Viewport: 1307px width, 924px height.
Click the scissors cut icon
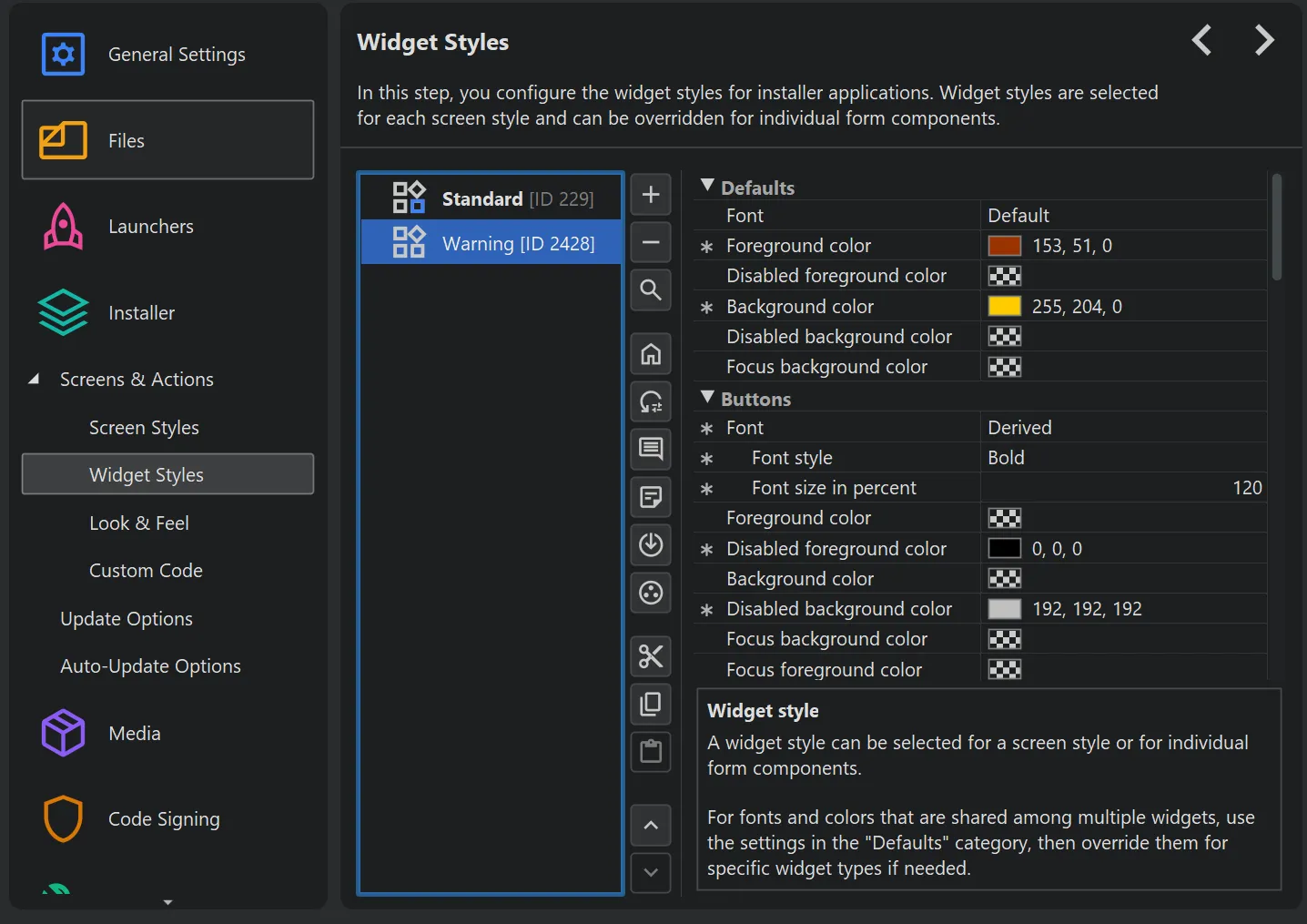point(651,656)
